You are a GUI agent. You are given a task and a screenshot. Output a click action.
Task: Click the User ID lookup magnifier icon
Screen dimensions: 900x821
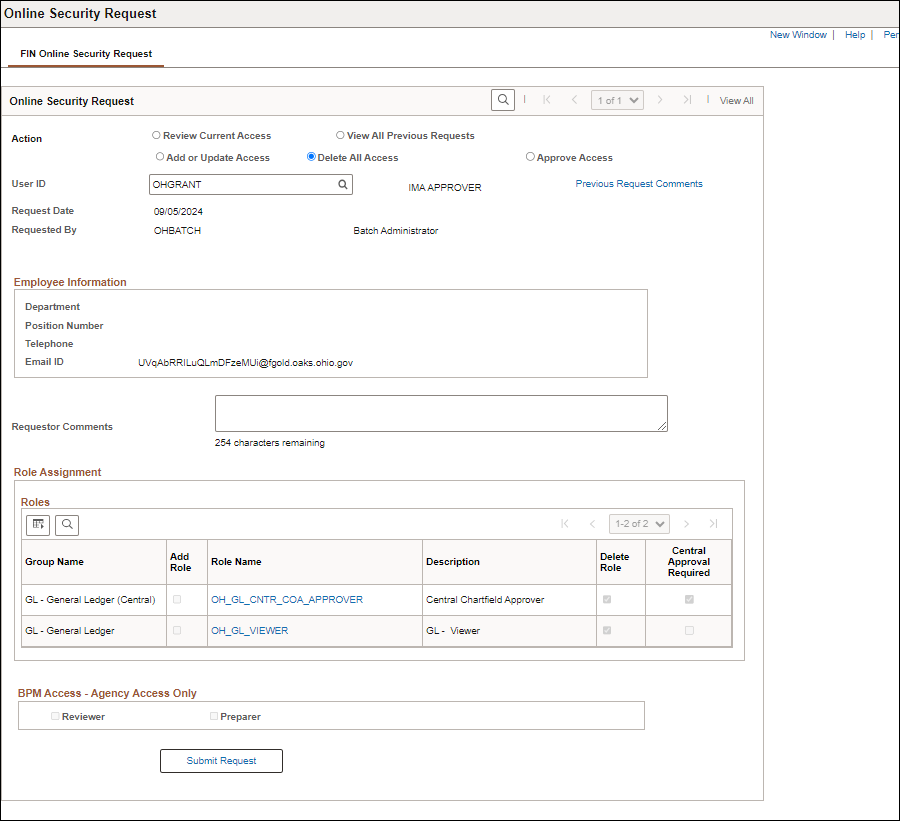point(342,185)
